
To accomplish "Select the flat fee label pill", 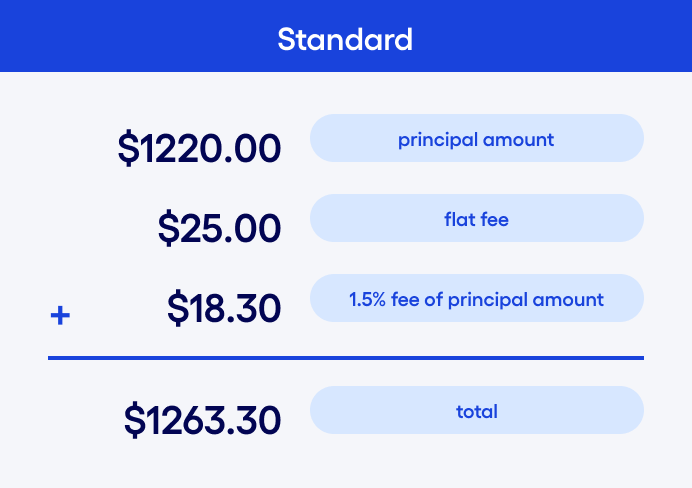I will pos(476,219).
